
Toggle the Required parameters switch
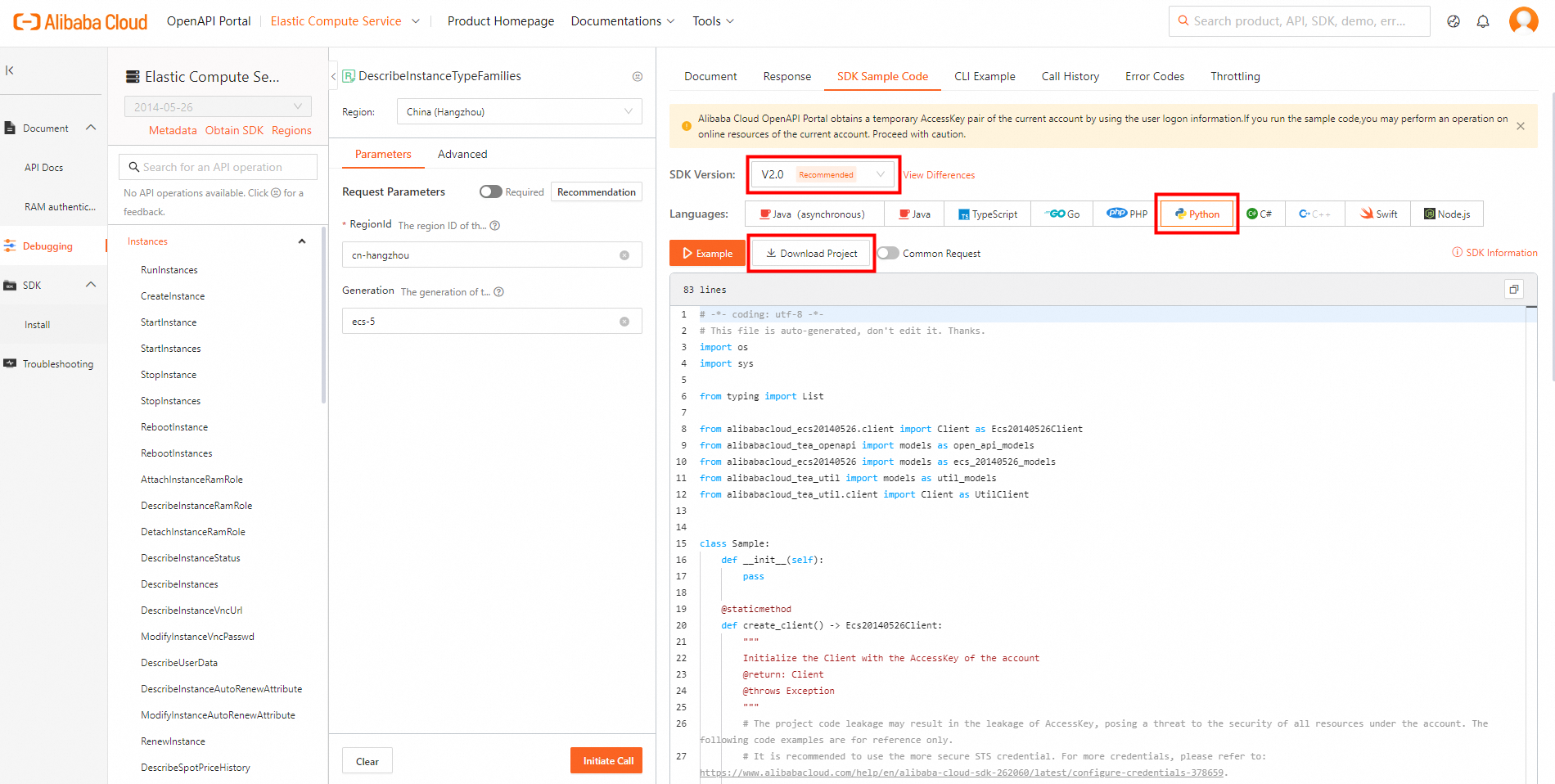point(491,191)
